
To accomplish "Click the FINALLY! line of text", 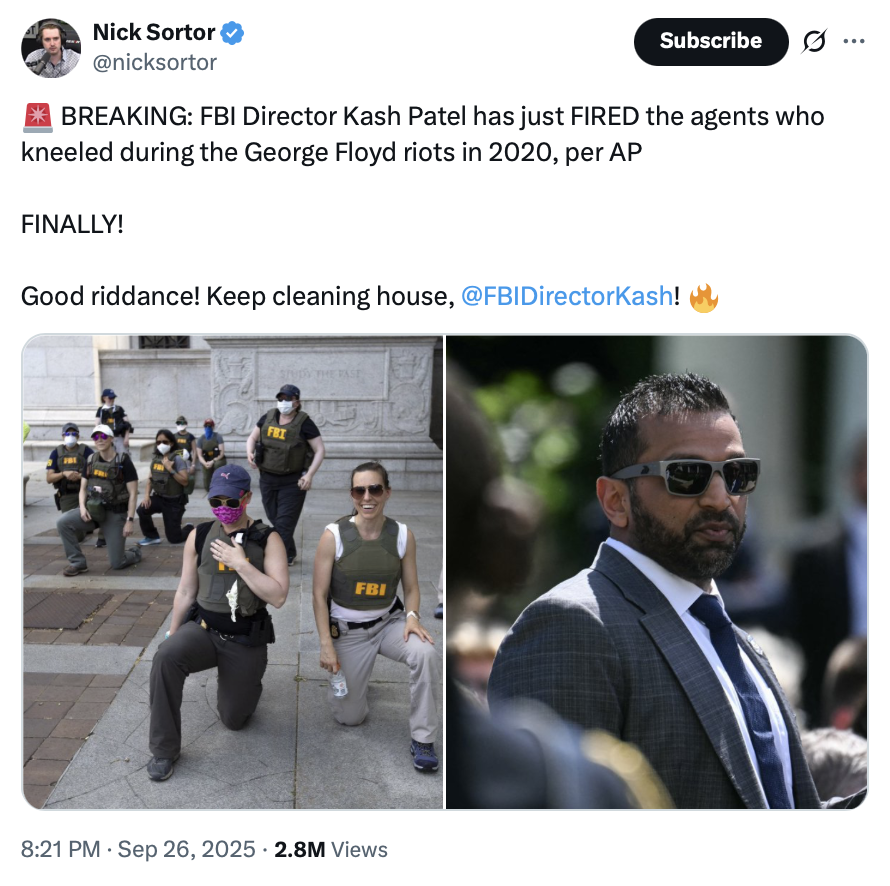I will coord(72,223).
